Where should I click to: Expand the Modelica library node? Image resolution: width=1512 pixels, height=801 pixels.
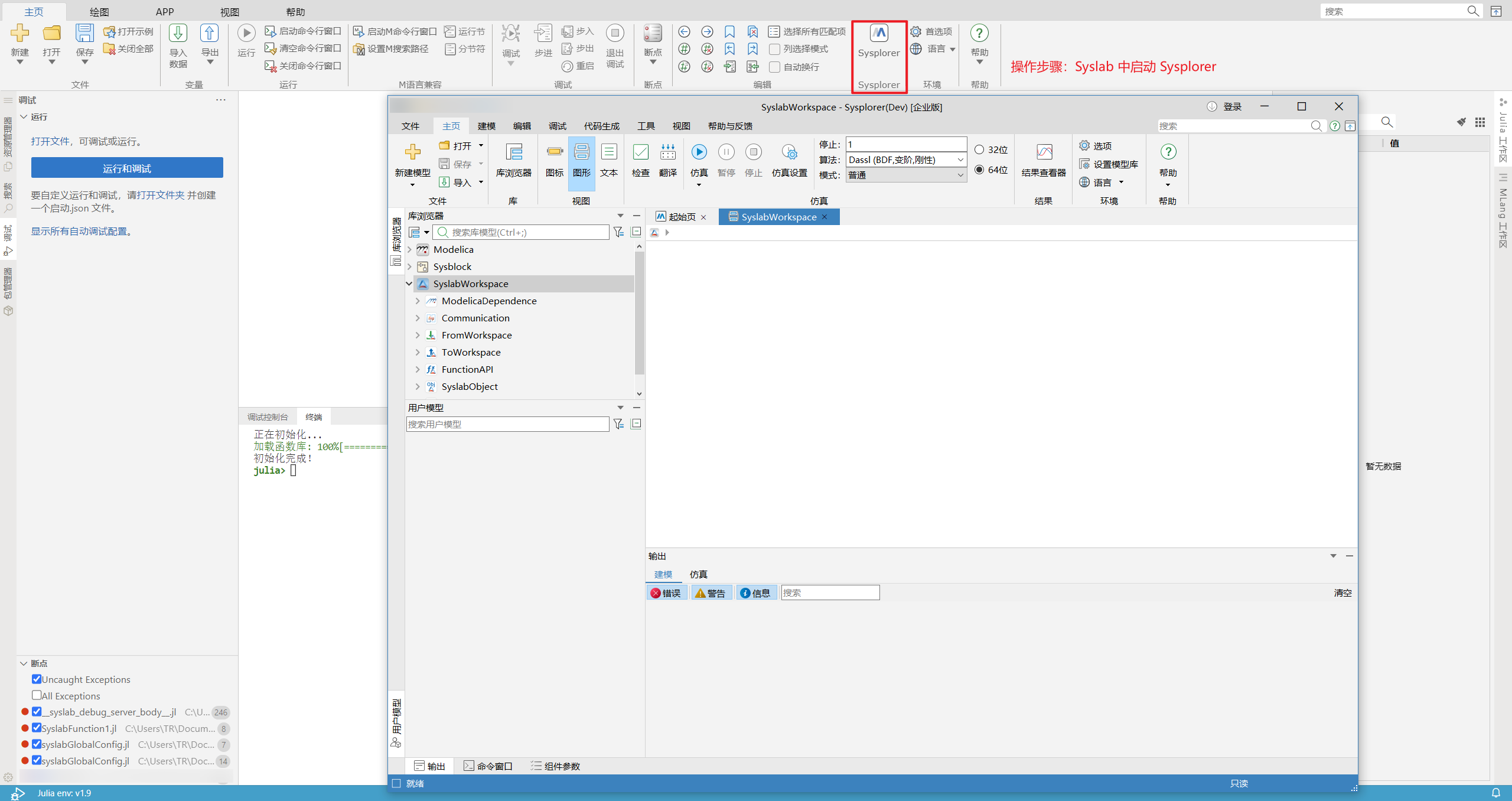click(409, 250)
